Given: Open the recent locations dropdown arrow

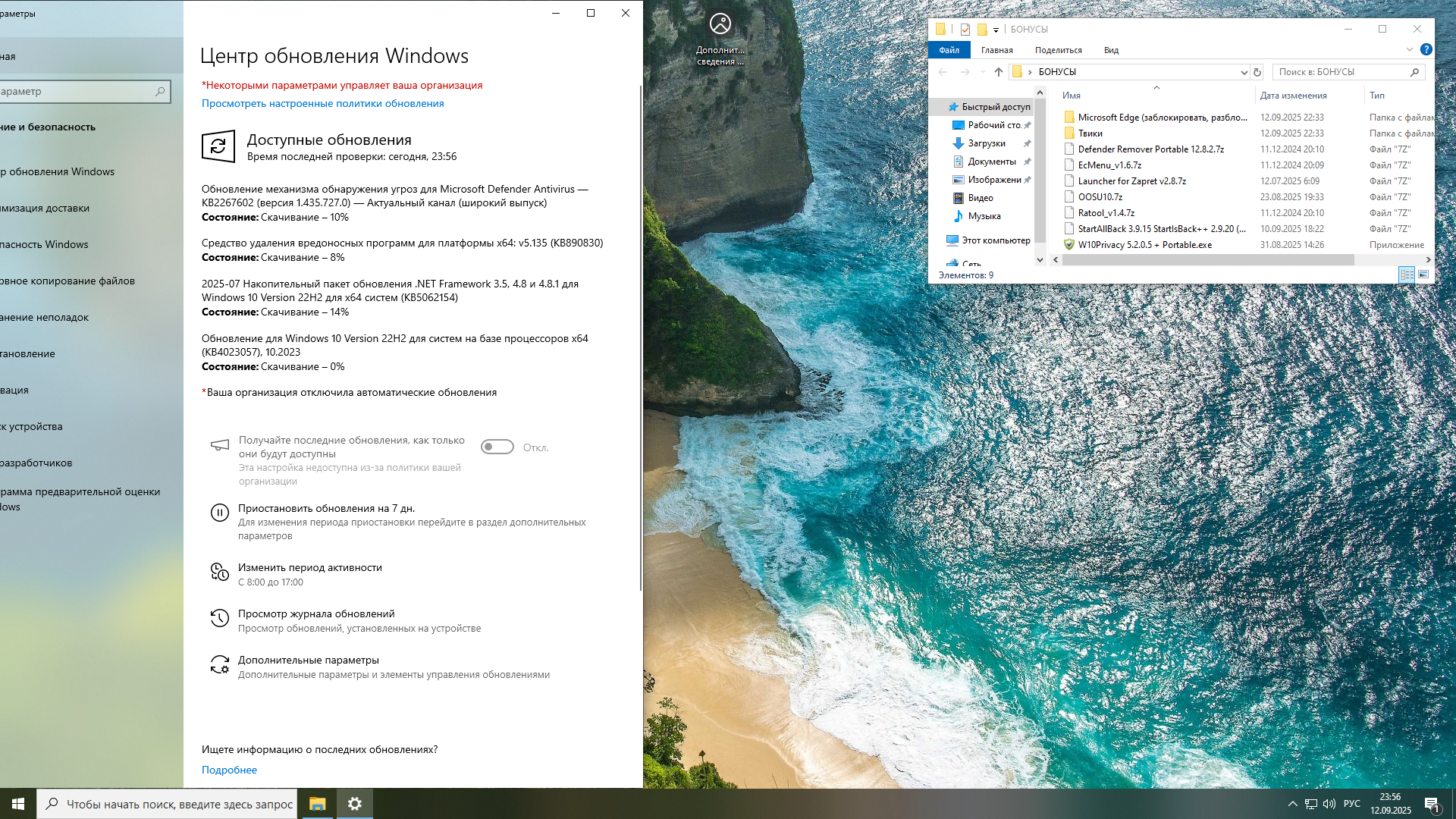Looking at the screenshot, I should pyautogui.click(x=983, y=72).
